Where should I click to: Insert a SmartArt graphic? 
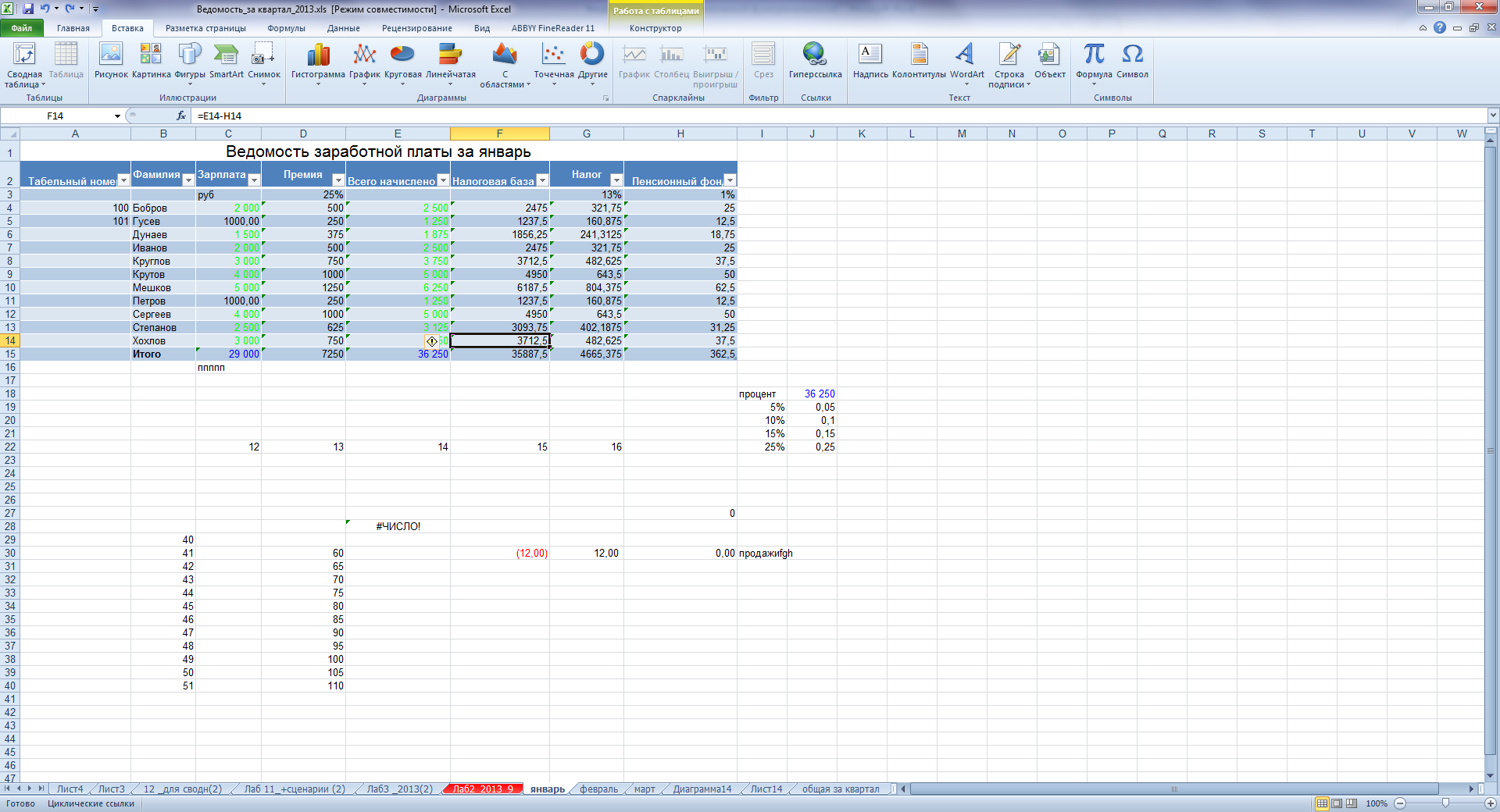[226, 61]
